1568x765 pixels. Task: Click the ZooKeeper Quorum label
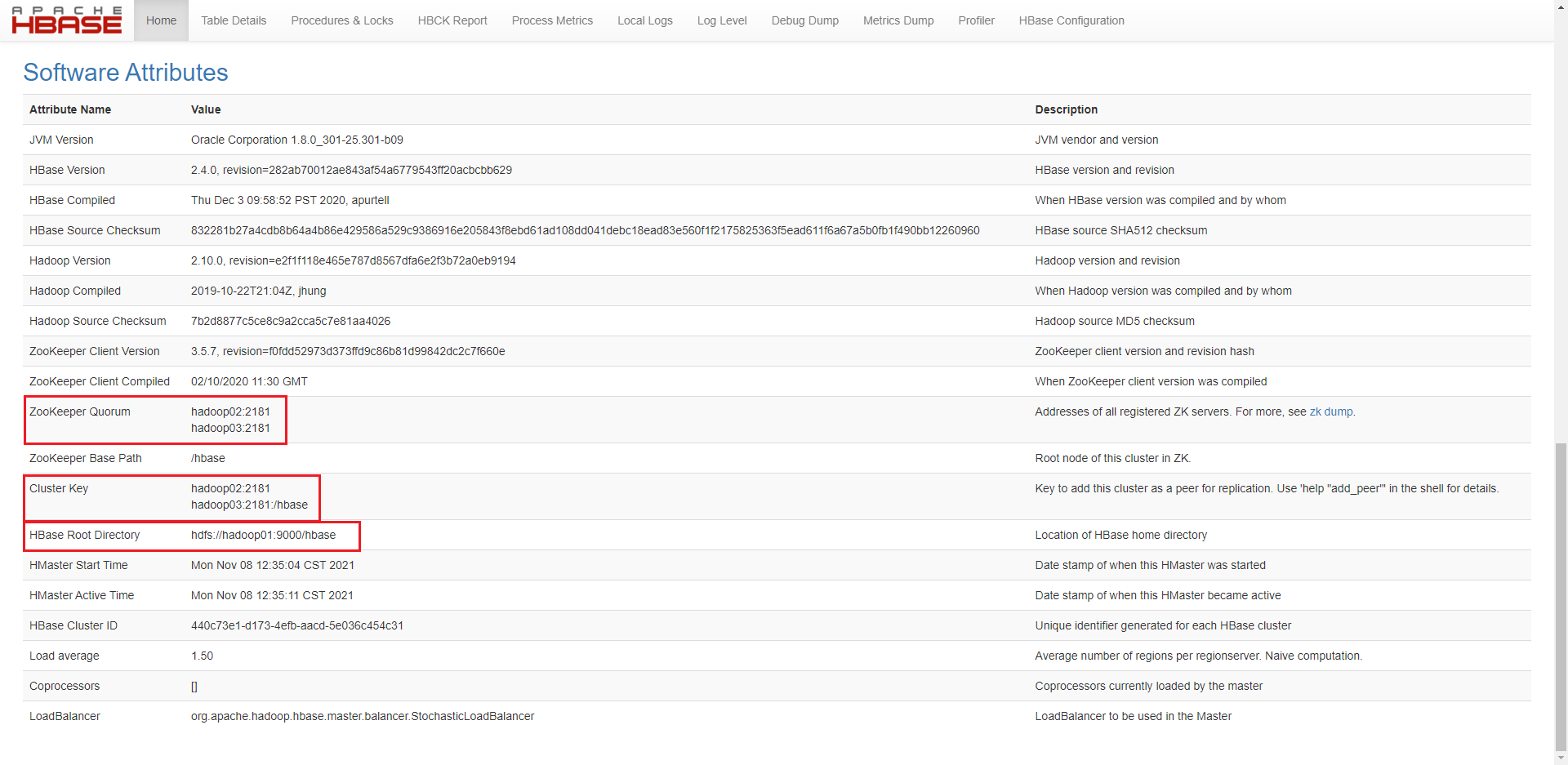(x=80, y=411)
